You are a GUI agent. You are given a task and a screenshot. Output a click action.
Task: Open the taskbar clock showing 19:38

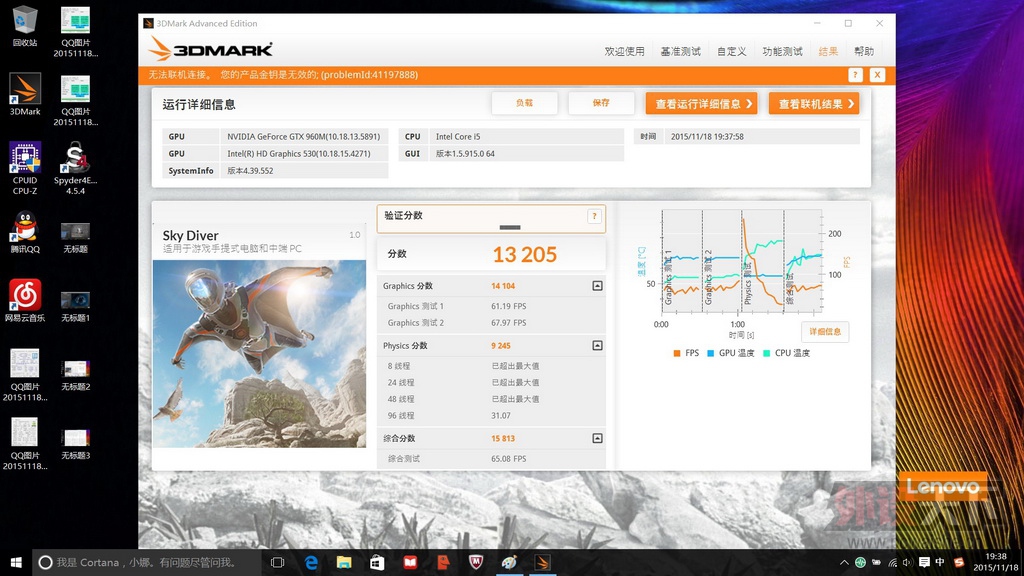point(996,562)
